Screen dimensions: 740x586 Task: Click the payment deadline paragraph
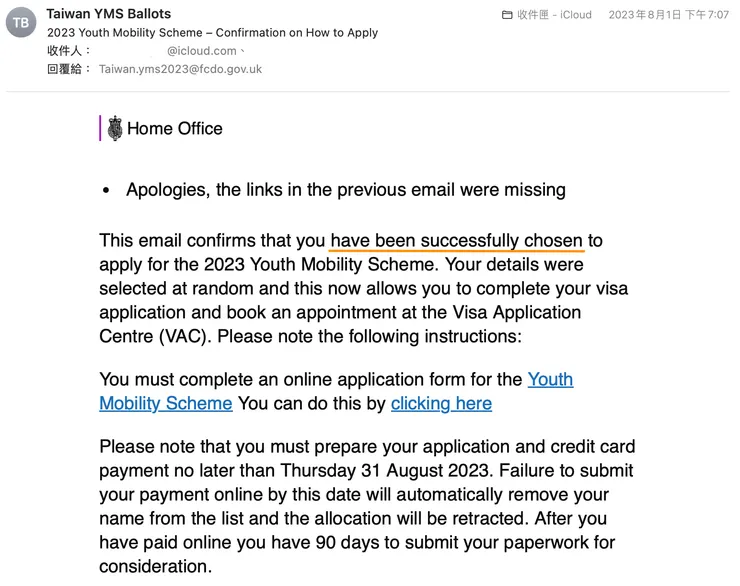point(367,507)
